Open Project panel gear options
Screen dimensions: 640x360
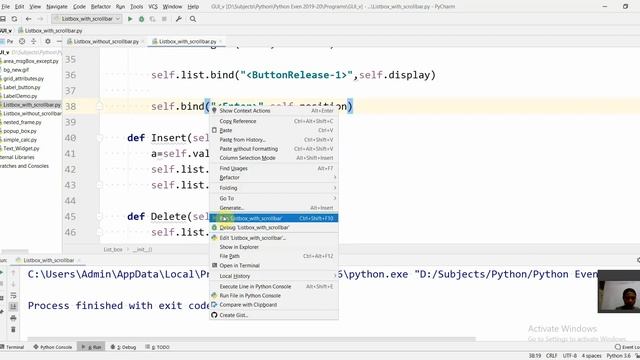click(48, 41)
